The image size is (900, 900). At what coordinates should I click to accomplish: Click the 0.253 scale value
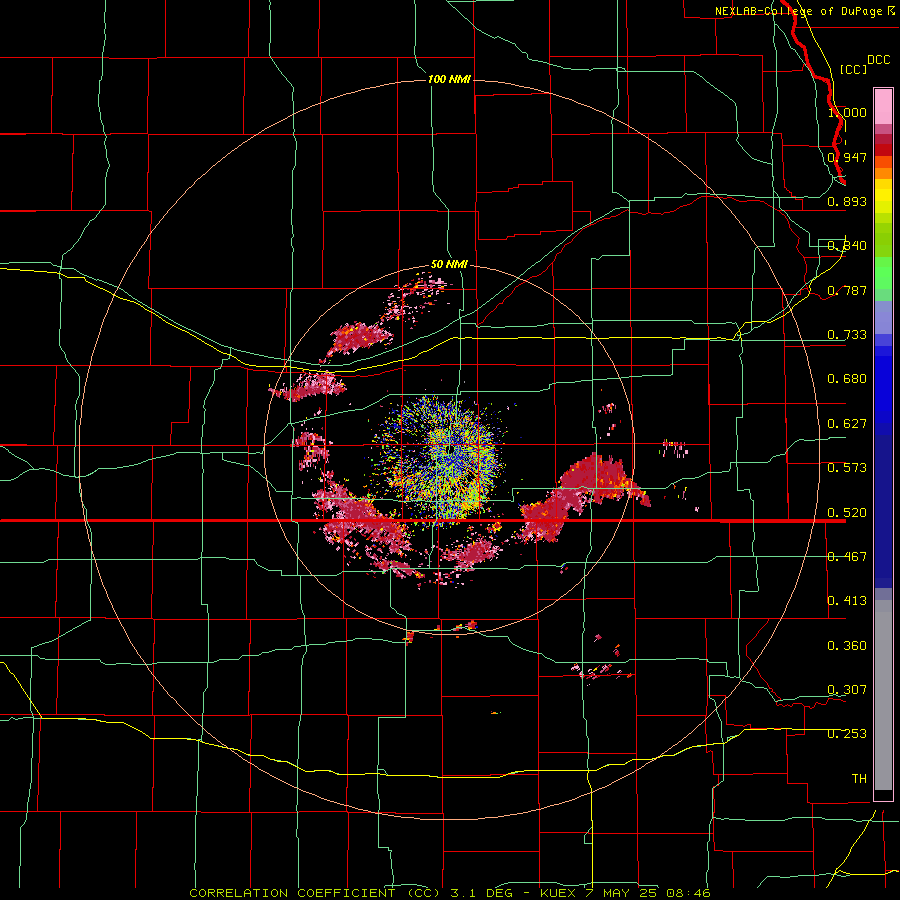(x=847, y=734)
